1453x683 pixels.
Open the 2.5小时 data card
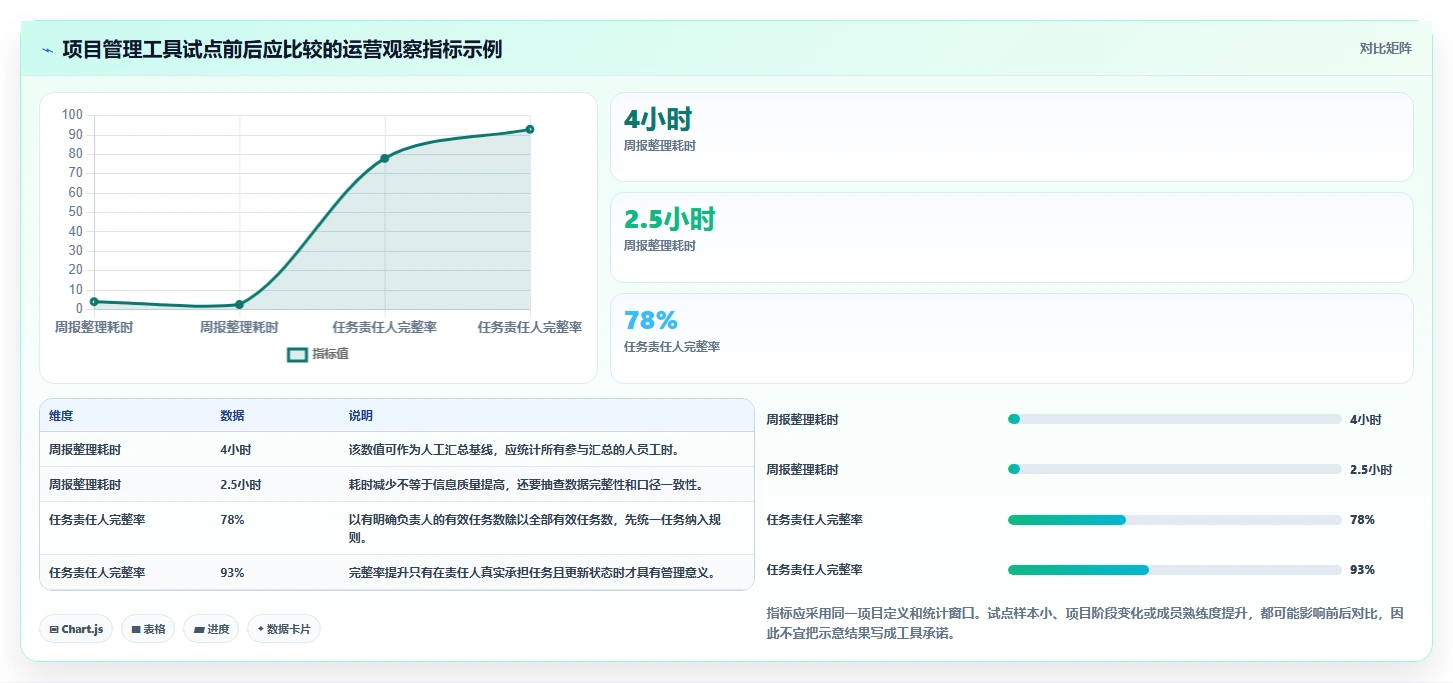[1011, 237]
